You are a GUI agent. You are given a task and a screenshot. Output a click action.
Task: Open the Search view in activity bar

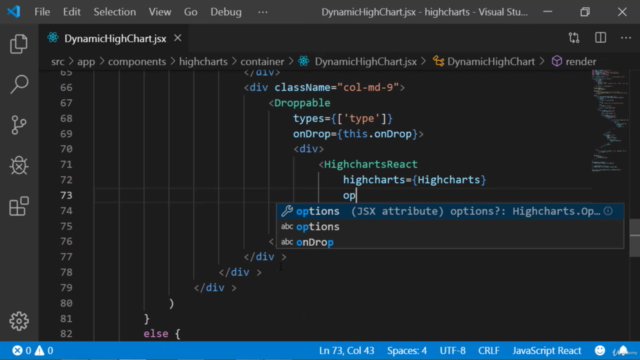(x=19, y=84)
